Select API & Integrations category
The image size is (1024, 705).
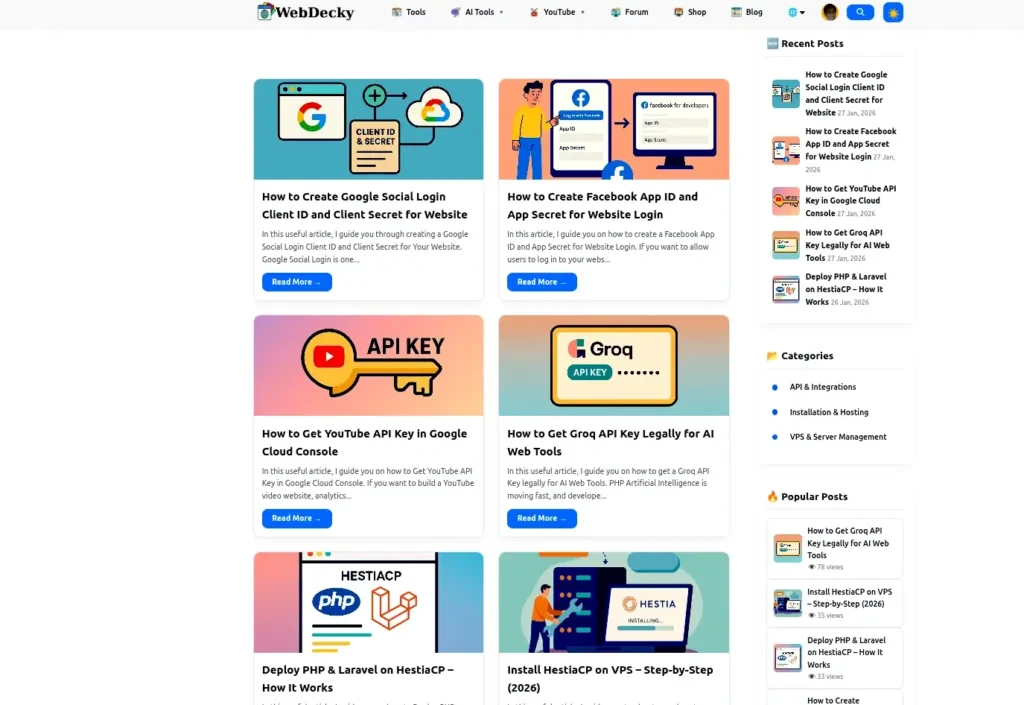click(822, 387)
